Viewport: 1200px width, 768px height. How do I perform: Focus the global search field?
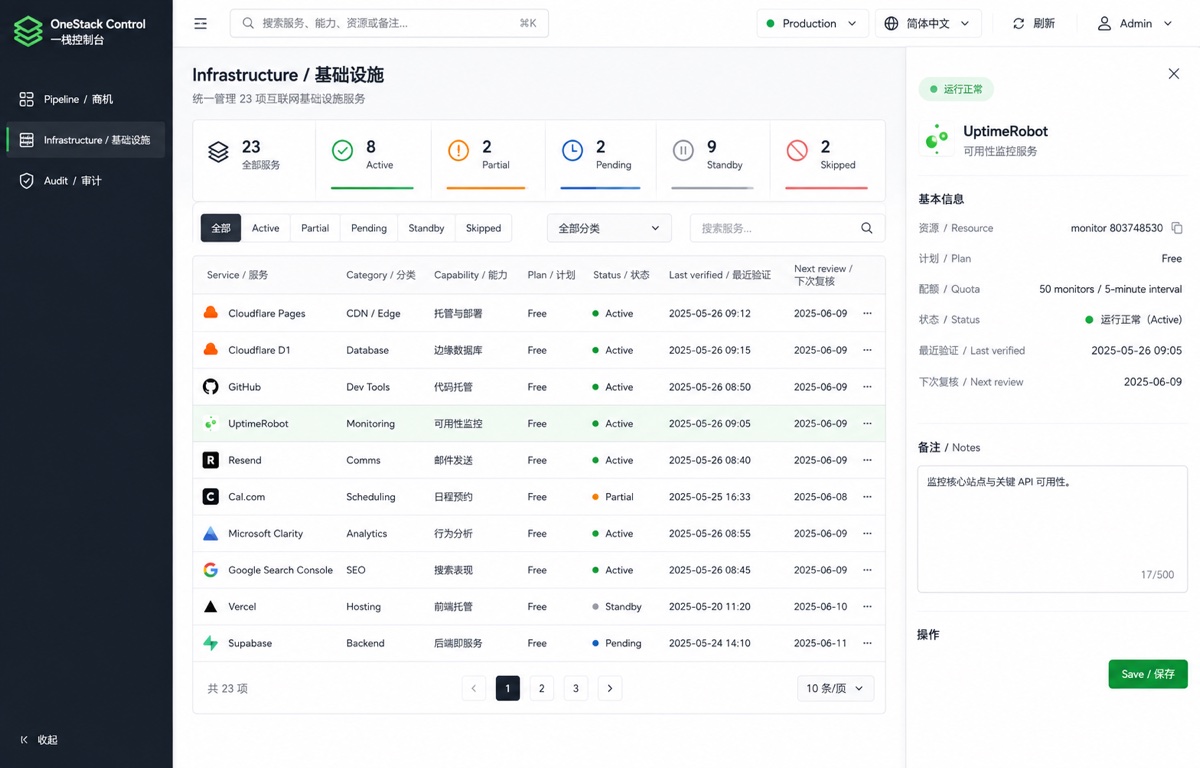pyautogui.click(x=389, y=23)
